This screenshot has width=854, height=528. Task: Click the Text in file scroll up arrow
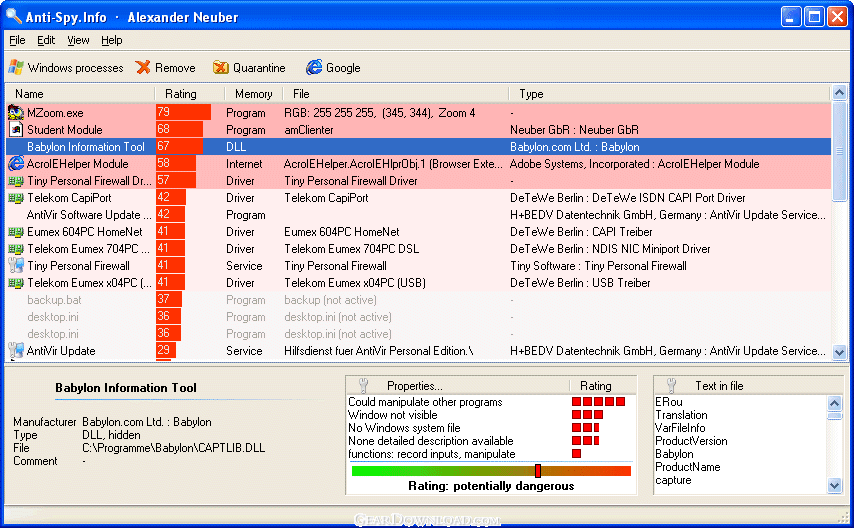coord(834,403)
